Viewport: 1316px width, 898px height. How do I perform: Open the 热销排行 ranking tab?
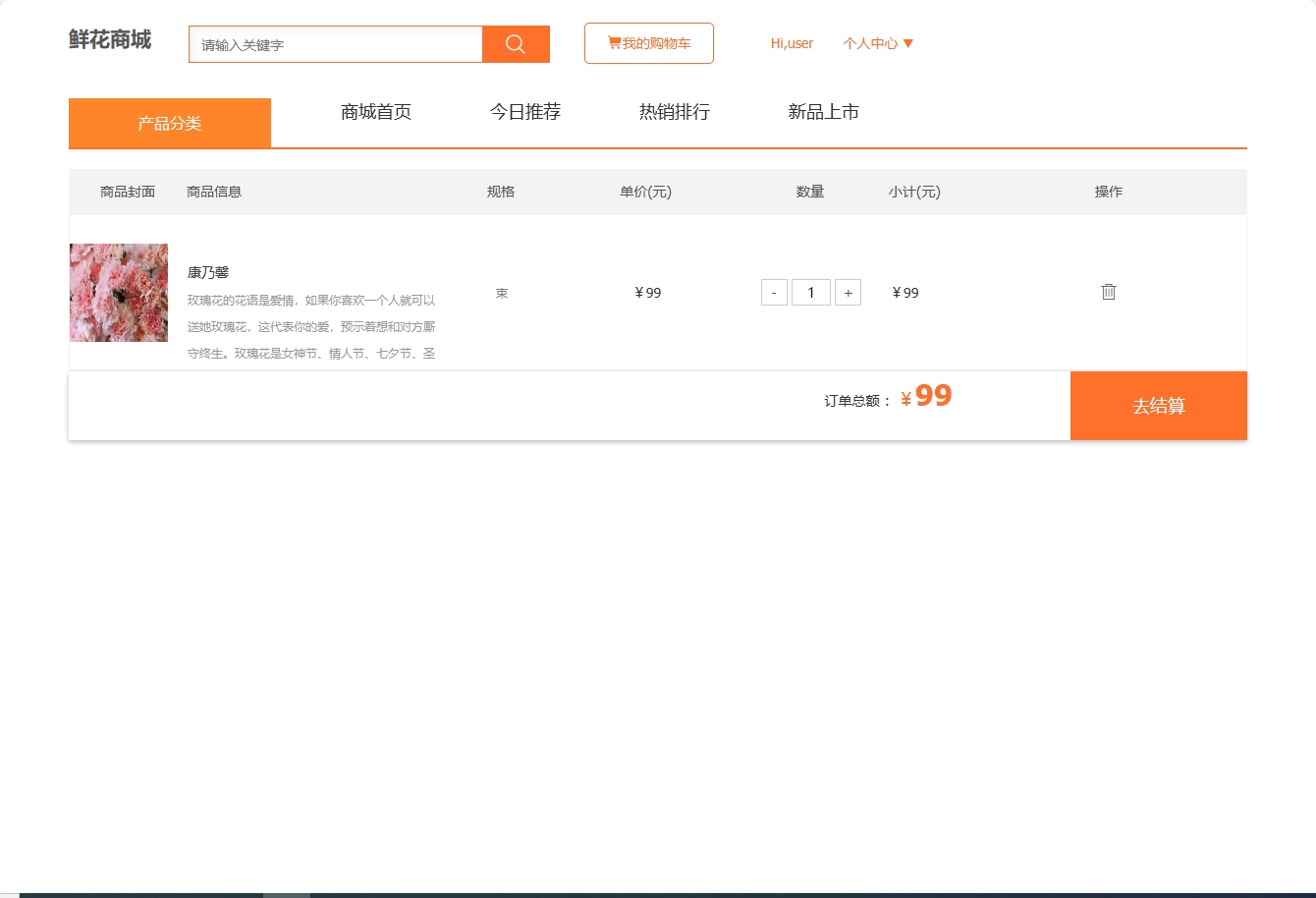coord(674,112)
